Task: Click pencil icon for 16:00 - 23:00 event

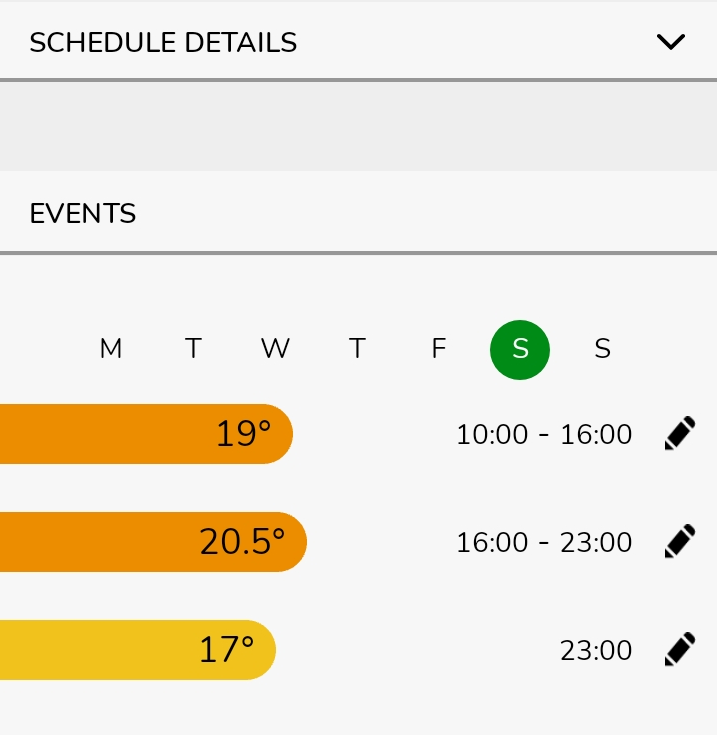Action: tap(680, 541)
